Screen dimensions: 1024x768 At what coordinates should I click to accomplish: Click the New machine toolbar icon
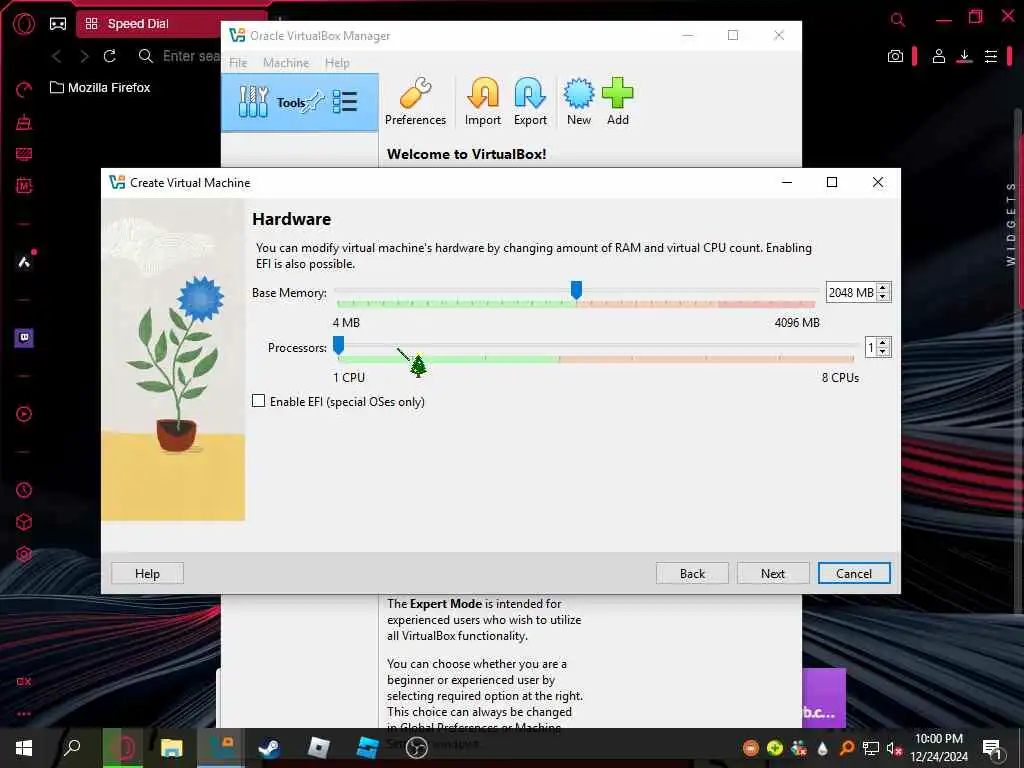click(579, 102)
